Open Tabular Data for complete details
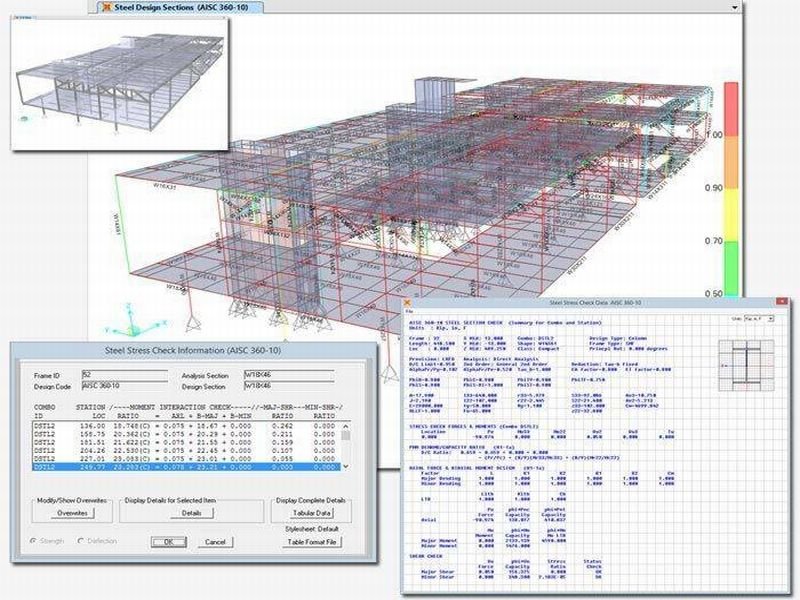800x600 pixels. [312, 512]
